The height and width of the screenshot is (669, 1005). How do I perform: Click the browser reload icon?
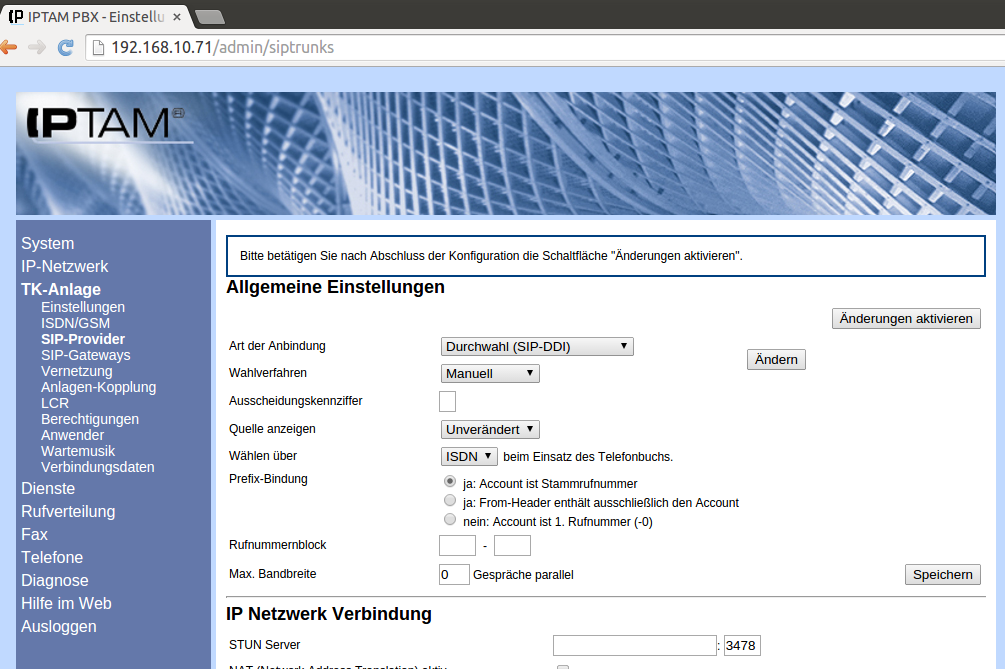[66, 47]
